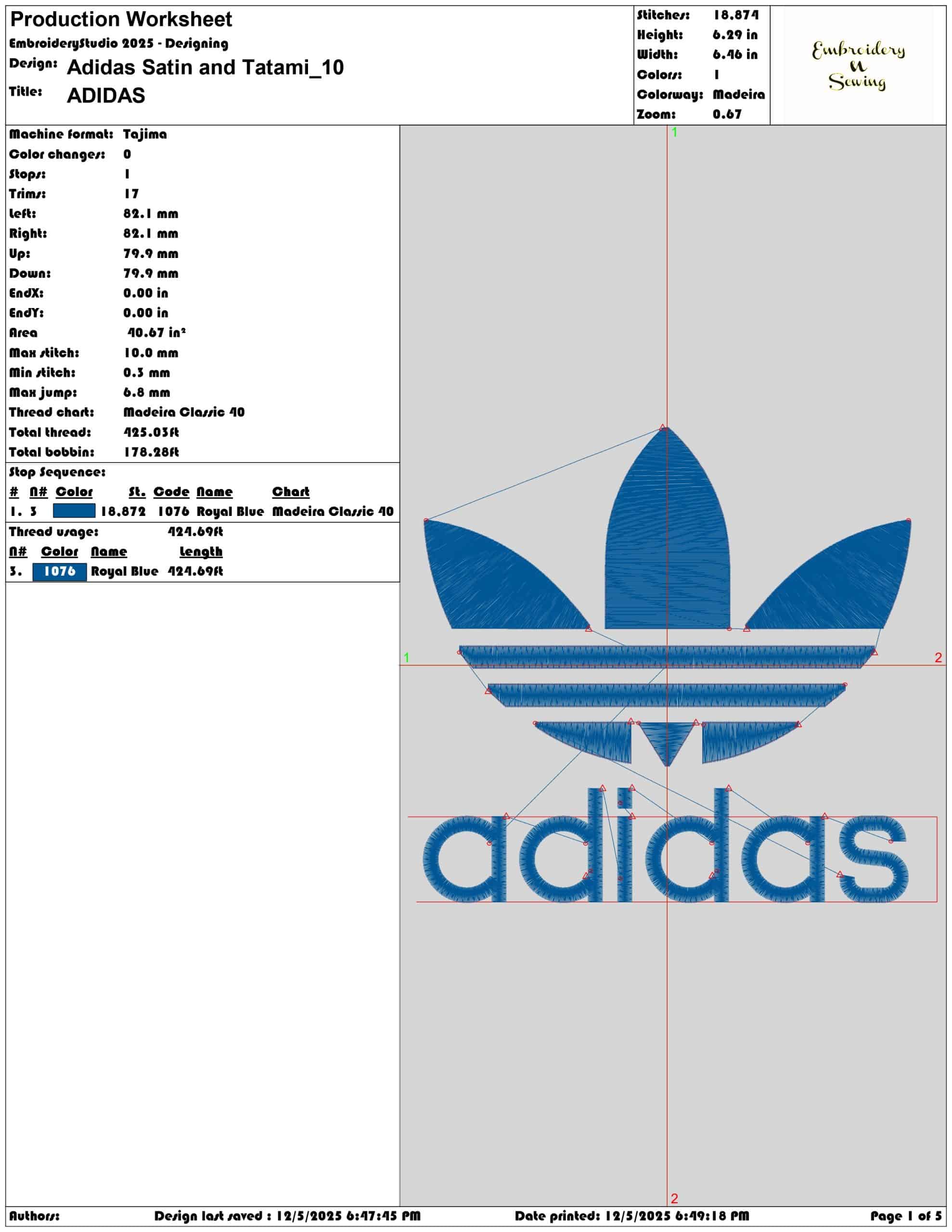
Task: Select the min stitch value "0.3 mm"
Action: (x=147, y=373)
